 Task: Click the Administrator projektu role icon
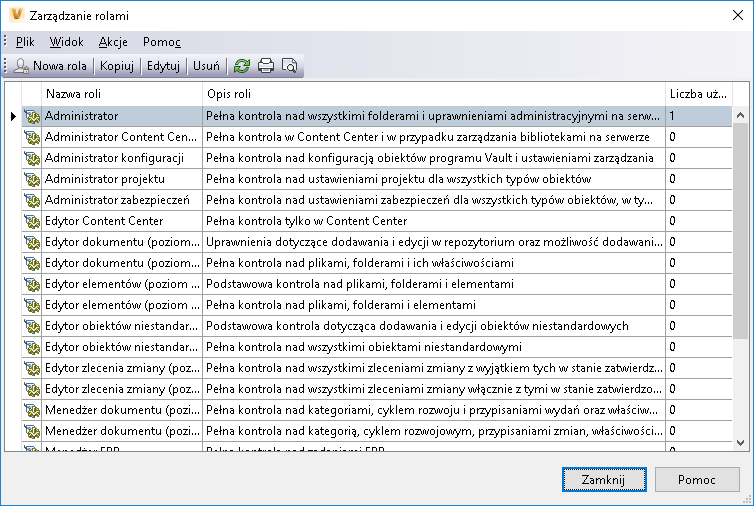[x=31, y=180]
